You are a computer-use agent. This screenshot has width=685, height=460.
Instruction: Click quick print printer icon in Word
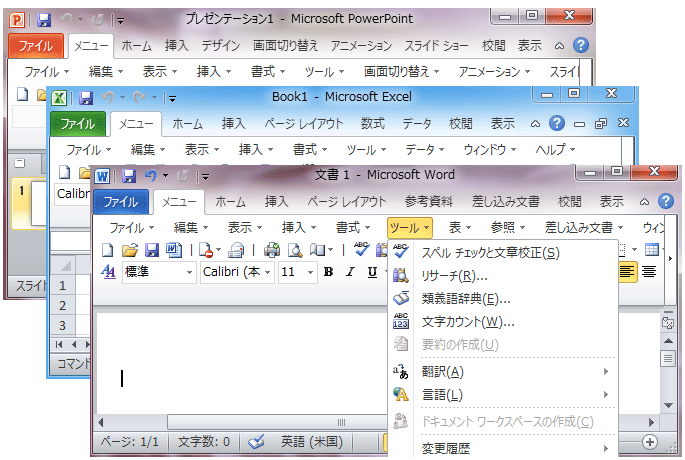coord(272,250)
